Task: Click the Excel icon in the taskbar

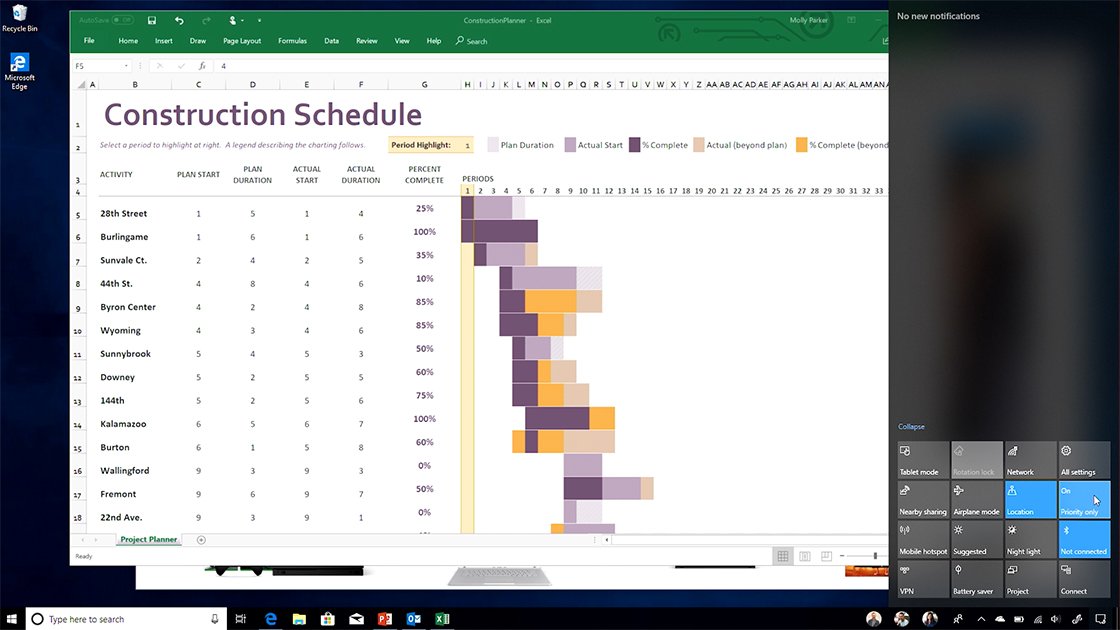Action: pyautogui.click(x=442, y=618)
